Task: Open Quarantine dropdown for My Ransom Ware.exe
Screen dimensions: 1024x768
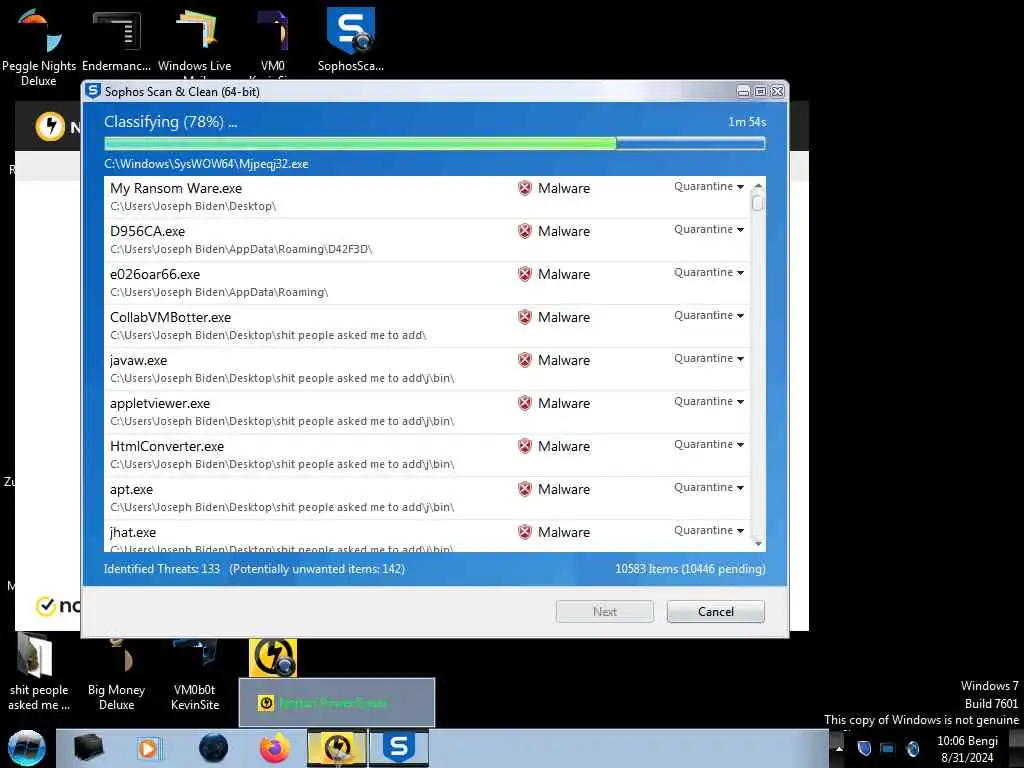Action: tap(709, 187)
